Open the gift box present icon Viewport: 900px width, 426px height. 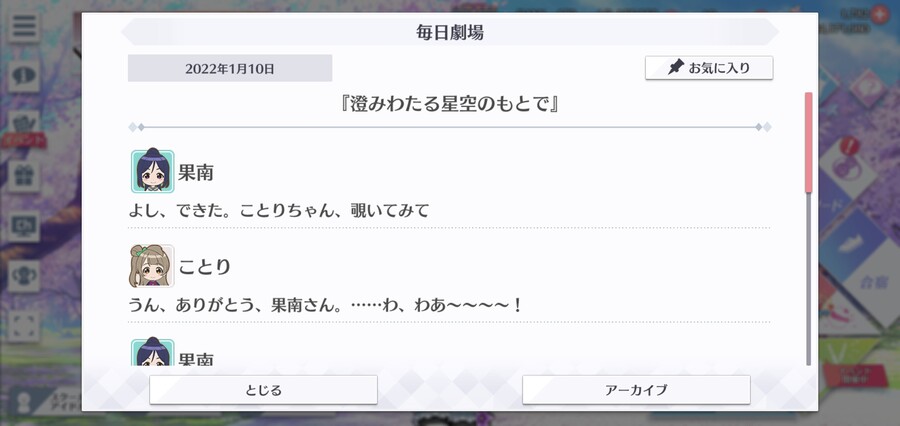24,176
